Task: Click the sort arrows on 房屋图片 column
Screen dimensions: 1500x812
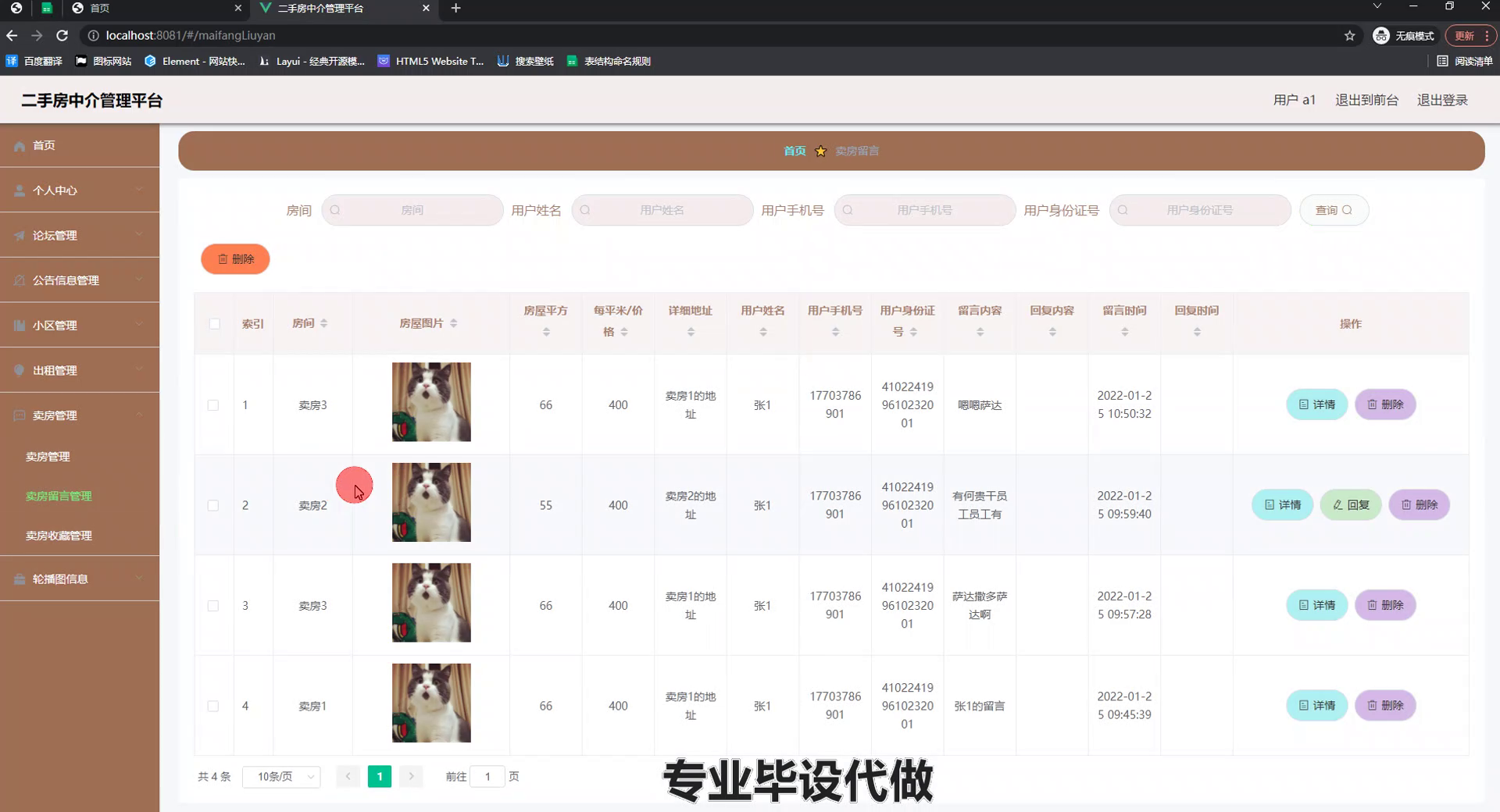Action: (x=454, y=323)
